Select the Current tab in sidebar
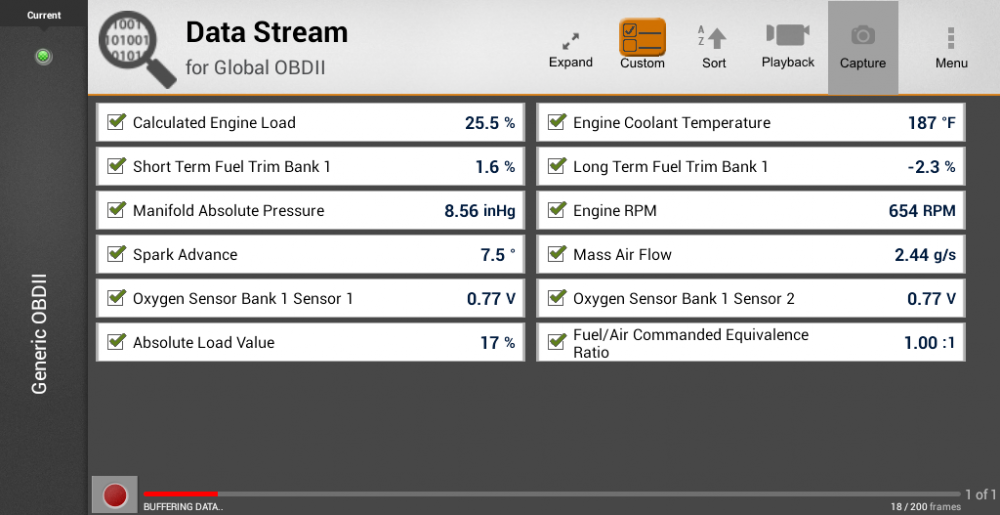 [44, 15]
